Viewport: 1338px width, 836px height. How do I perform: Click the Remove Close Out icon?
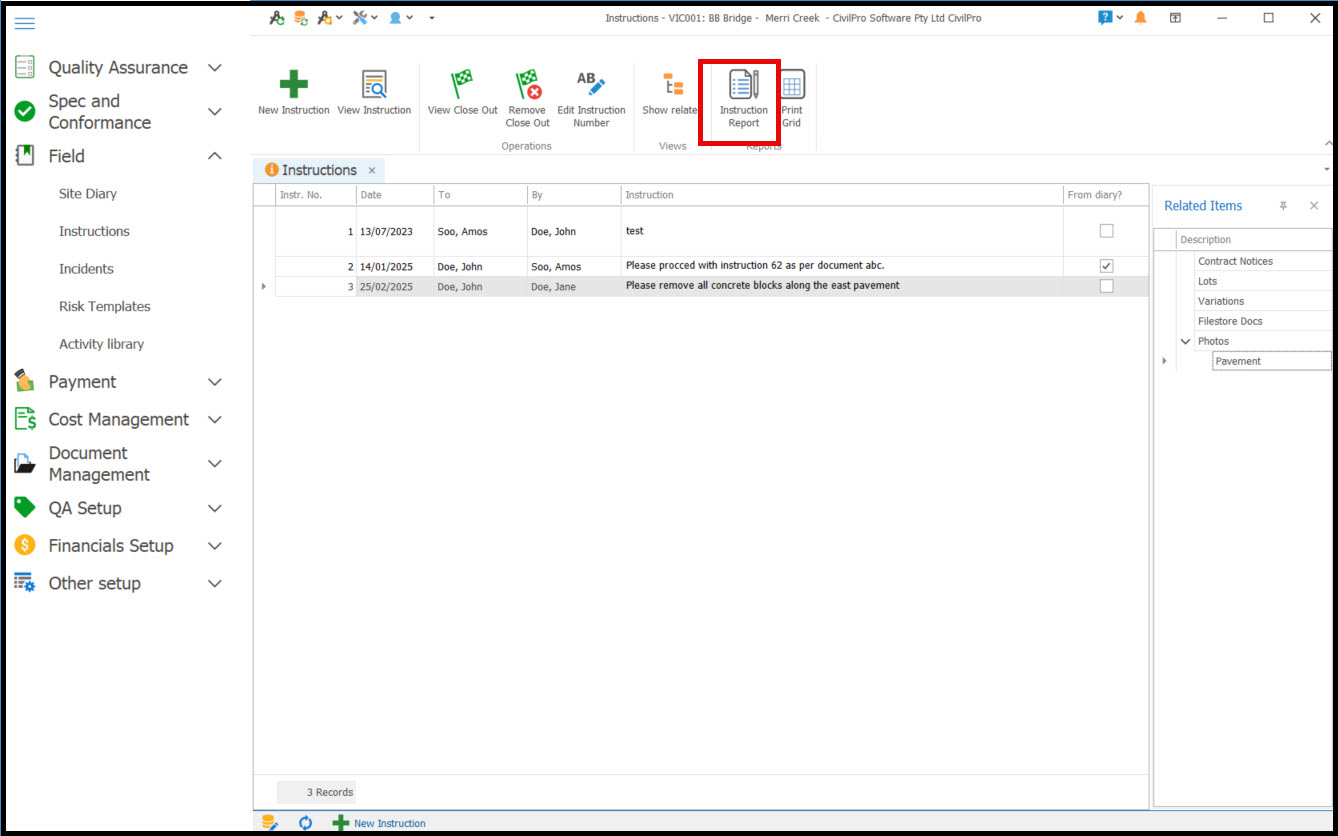pyautogui.click(x=527, y=87)
